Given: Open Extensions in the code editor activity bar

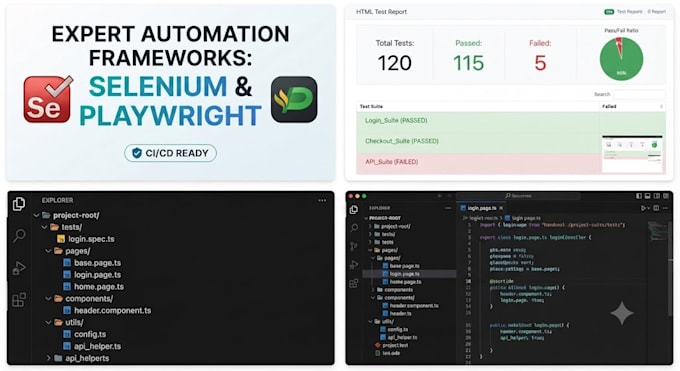Looking at the screenshot, I should coord(354,283).
